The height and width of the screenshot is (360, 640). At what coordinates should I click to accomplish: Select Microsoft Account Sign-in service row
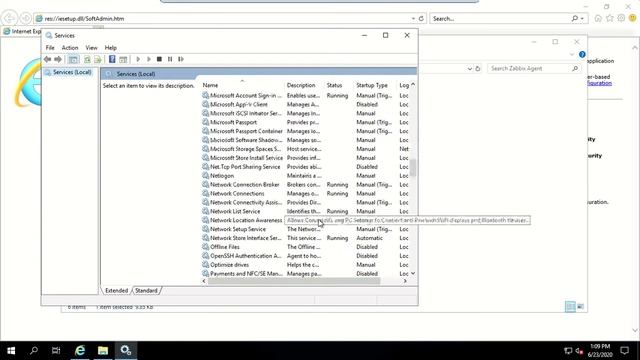pyautogui.click(x=305, y=96)
